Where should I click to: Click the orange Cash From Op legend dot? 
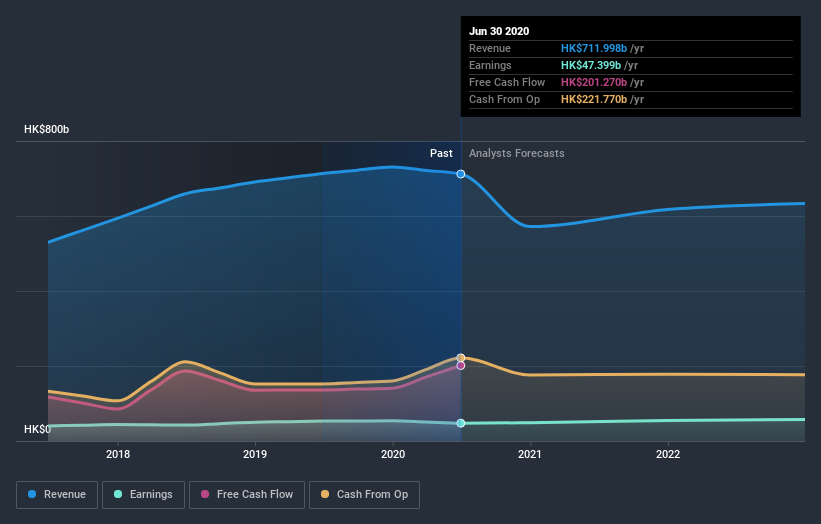pyautogui.click(x=325, y=494)
